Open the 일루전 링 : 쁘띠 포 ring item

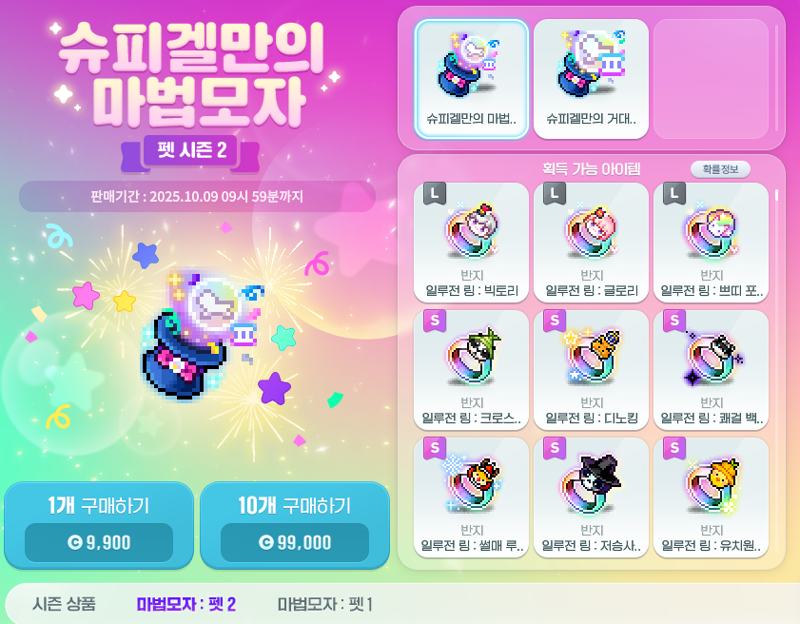[711, 243]
